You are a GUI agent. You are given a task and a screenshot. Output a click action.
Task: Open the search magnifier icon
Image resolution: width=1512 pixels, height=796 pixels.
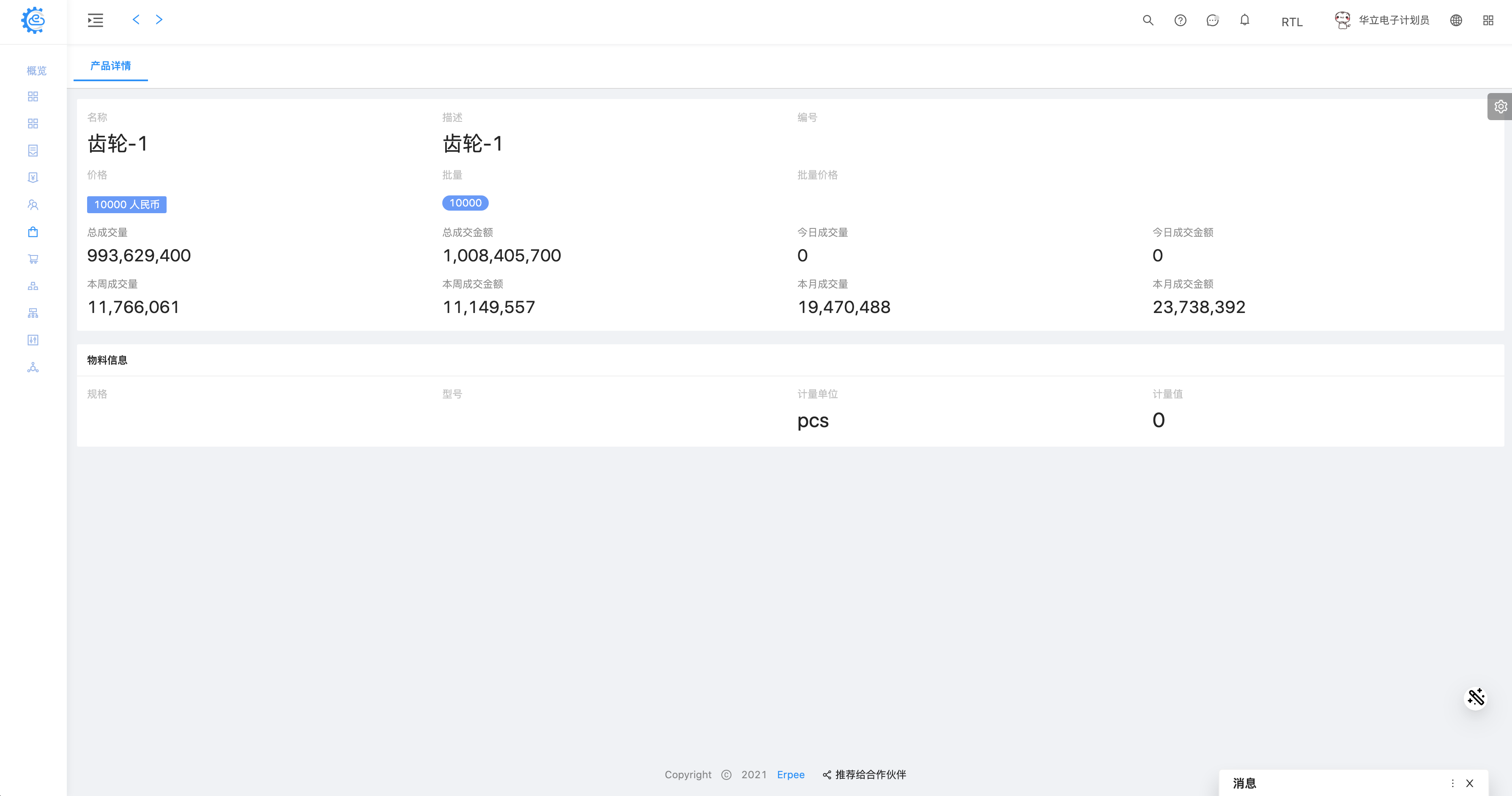click(1148, 21)
